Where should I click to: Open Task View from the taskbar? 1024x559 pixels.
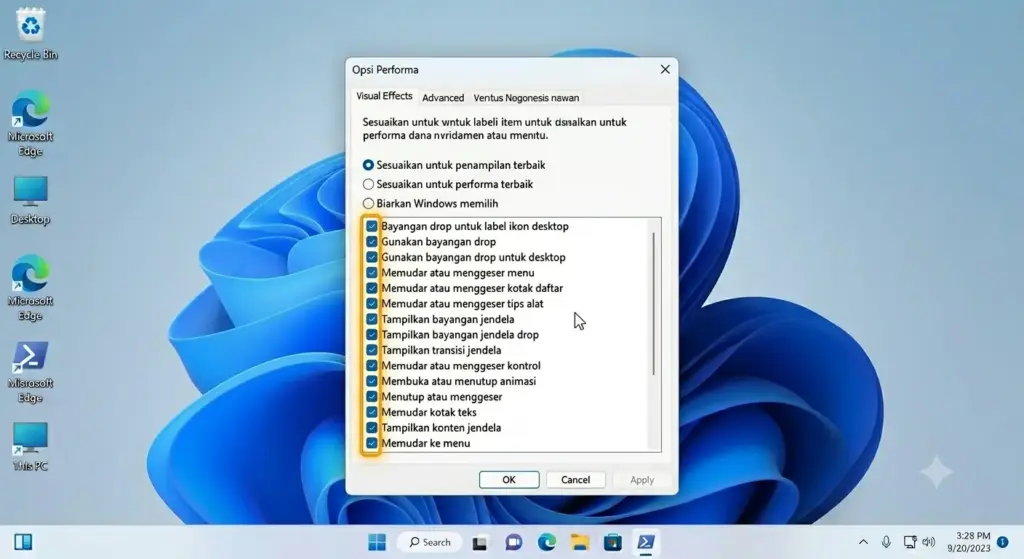click(480, 543)
